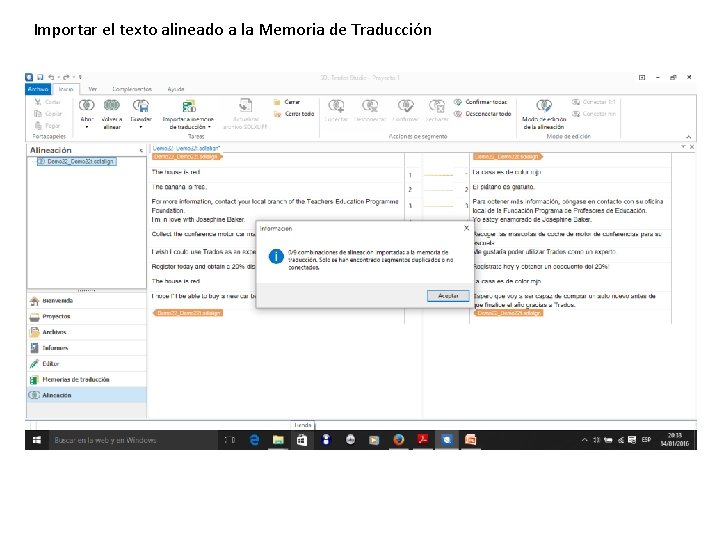Image resolution: width=720 pixels, height=540 pixels.
Task: Select the Alineación view in sidebar
Action: tap(86, 395)
